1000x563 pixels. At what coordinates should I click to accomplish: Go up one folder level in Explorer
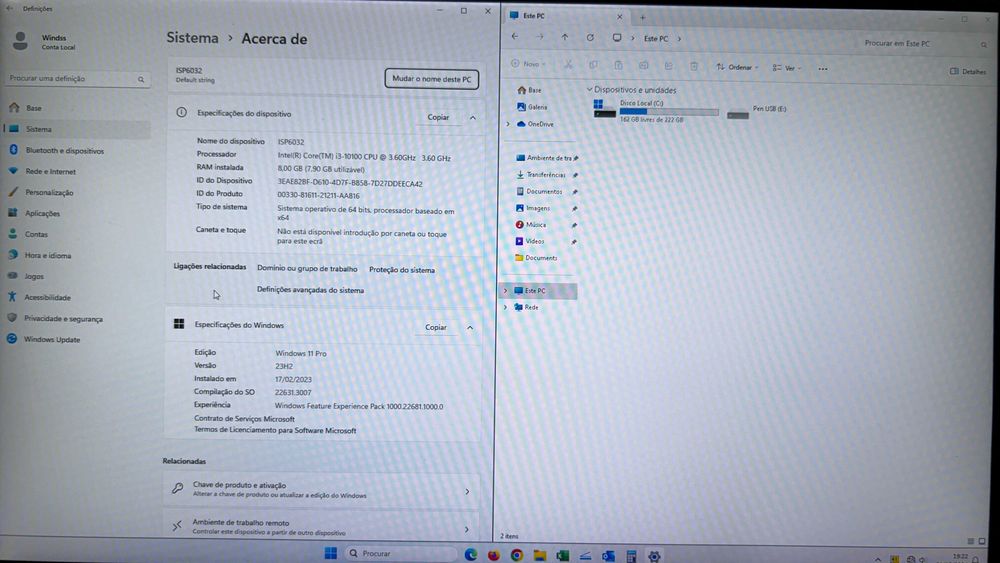[x=564, y=38]
